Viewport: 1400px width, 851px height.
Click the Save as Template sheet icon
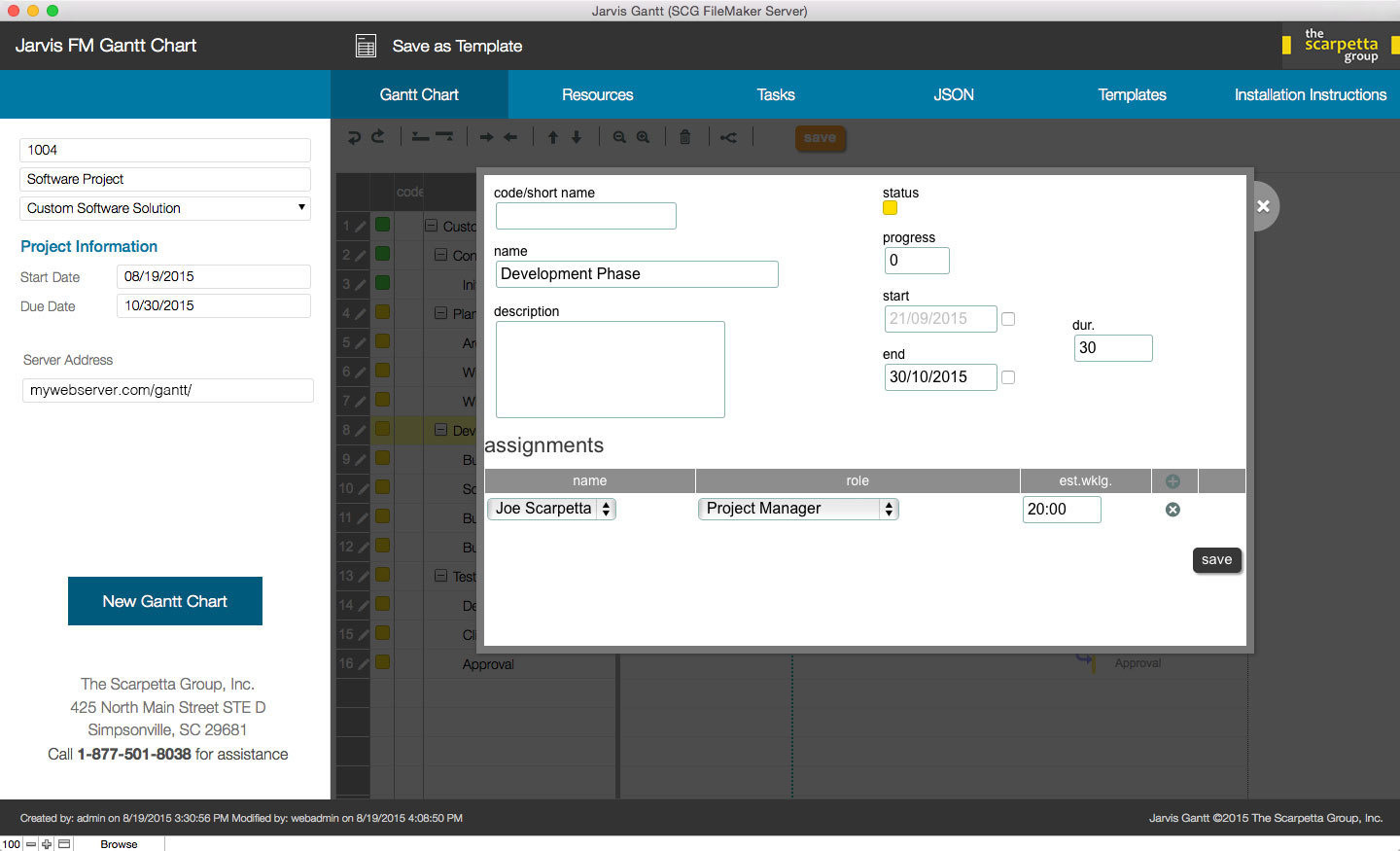click(366, 46)
